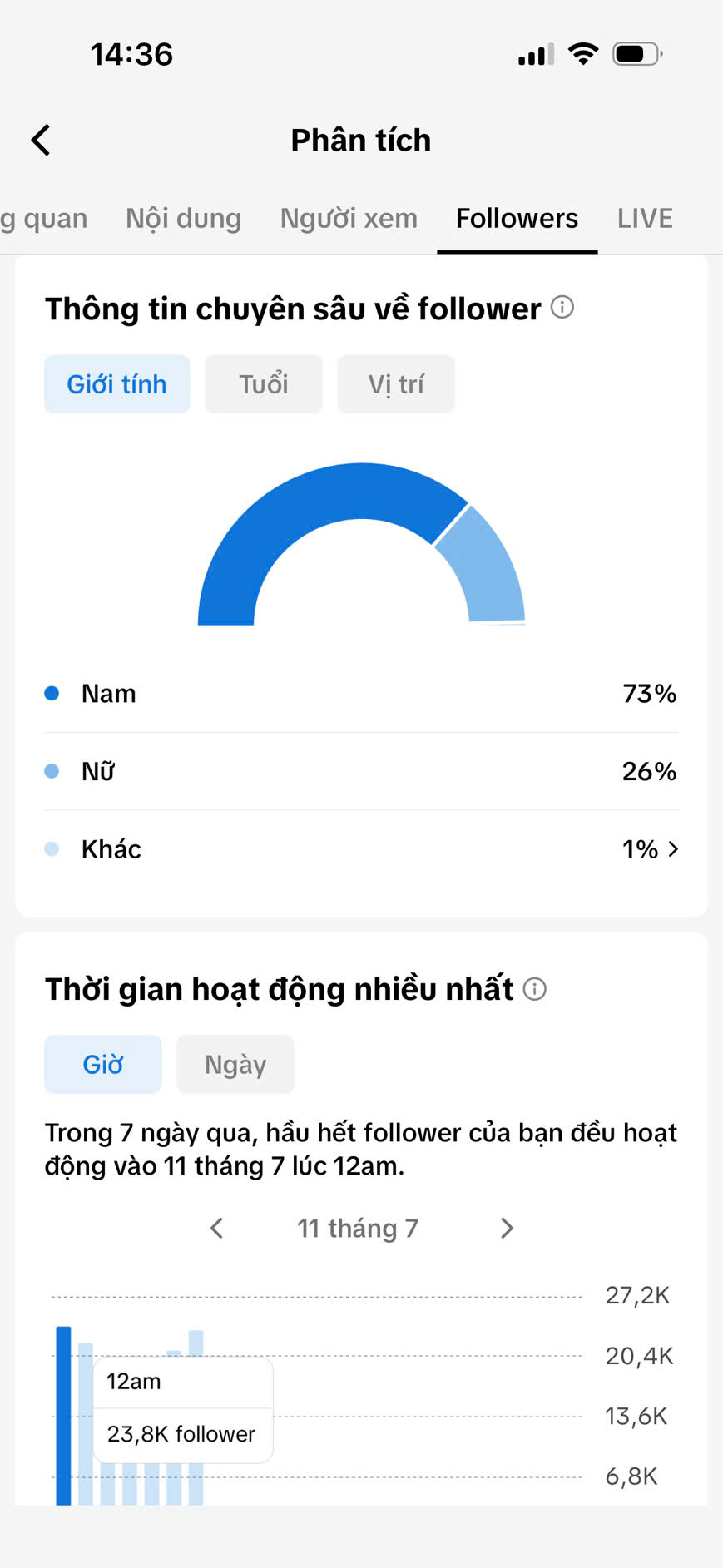Select the dark blue 12am bar

coord(63,1415)
